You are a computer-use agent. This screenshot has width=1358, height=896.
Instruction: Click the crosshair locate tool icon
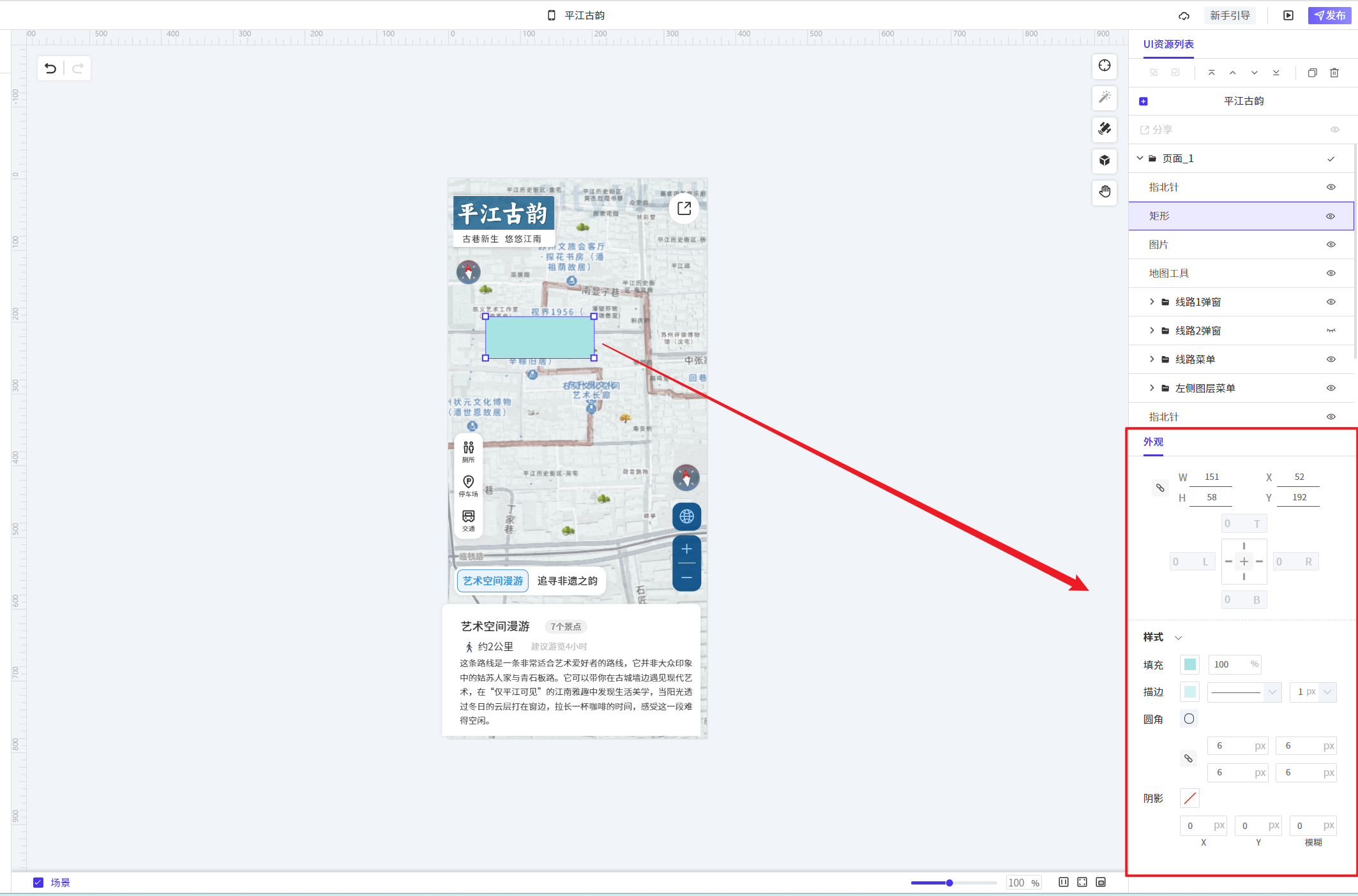point(1105,65)
